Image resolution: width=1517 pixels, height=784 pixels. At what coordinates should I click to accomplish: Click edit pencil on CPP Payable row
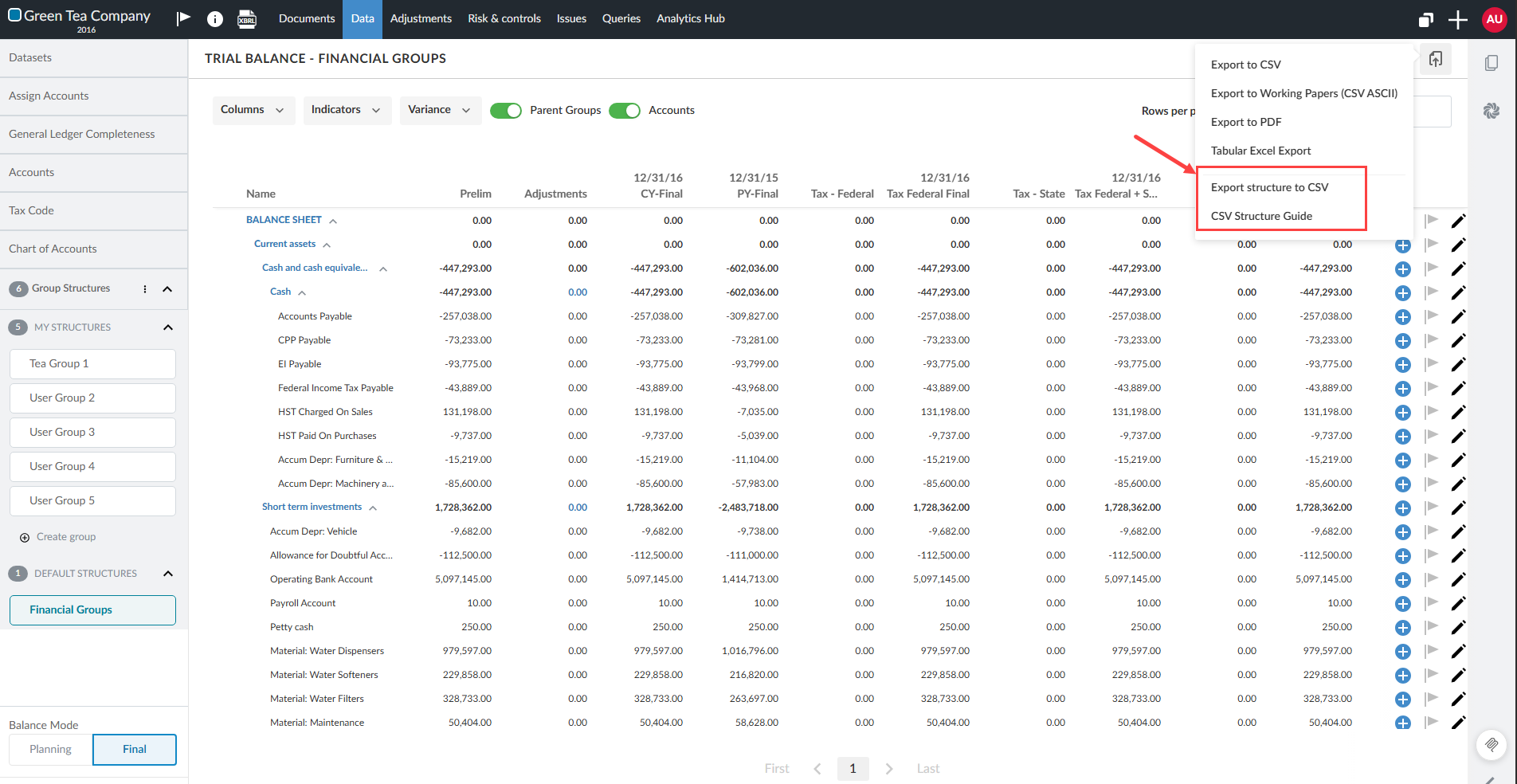click(1458, 340)
